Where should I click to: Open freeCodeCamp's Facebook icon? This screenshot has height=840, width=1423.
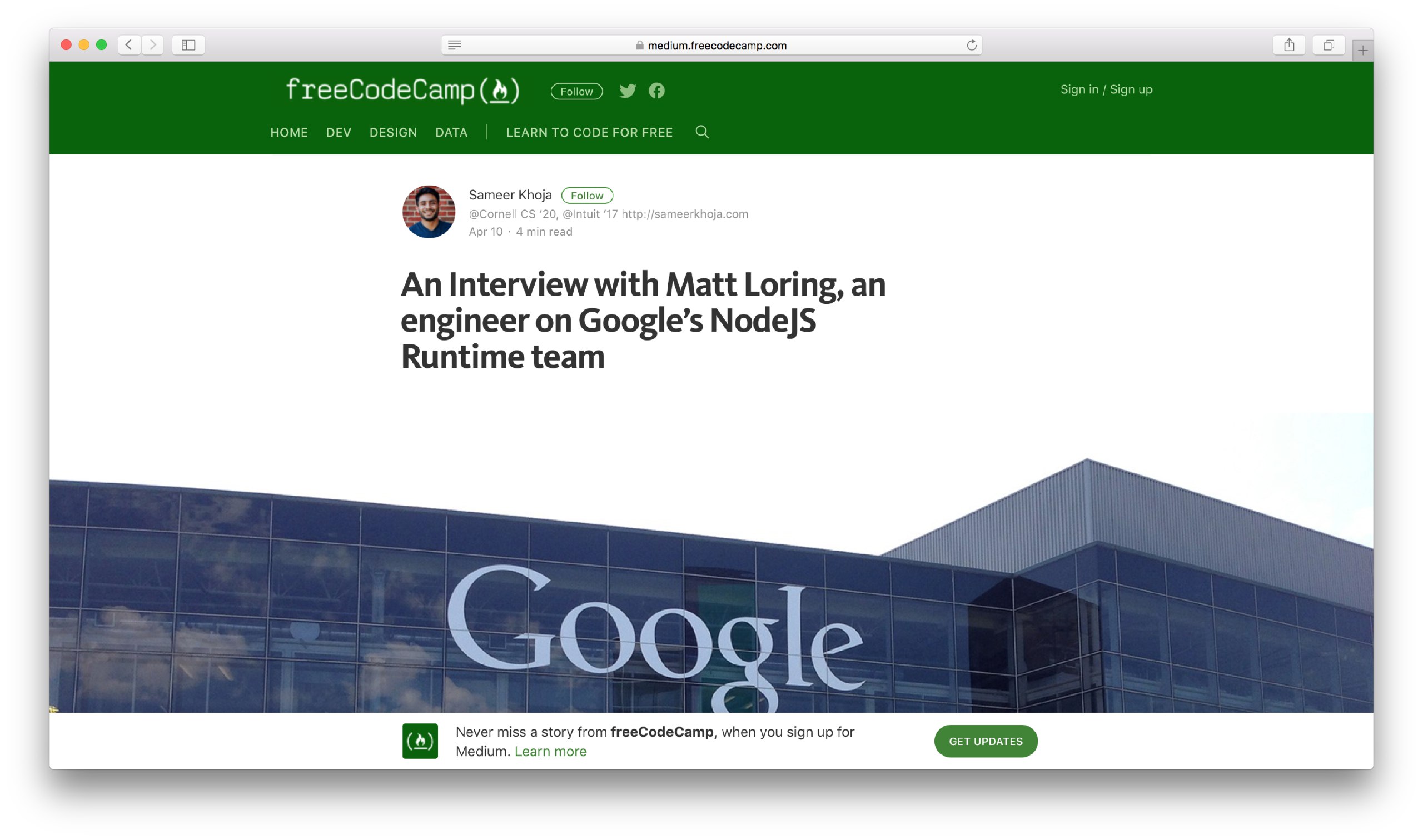(657, 91)
